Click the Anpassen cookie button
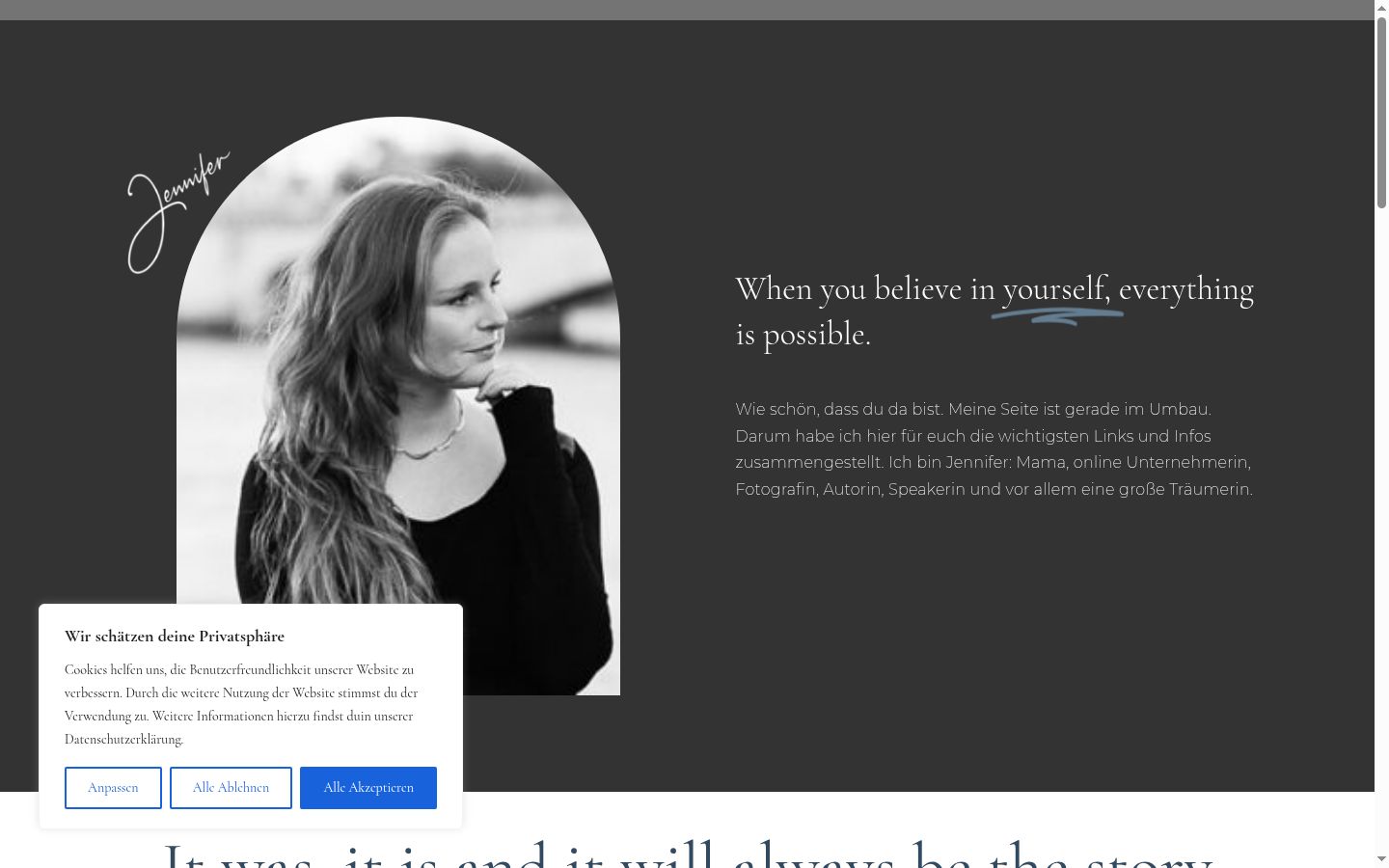 coord(113,788)
